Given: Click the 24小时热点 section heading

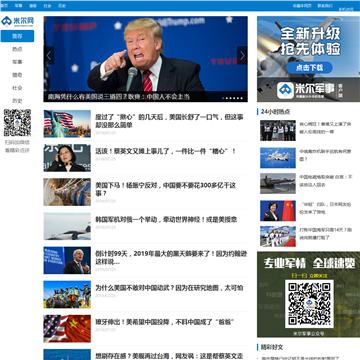Looking at the screenshot, I should click(275, 111).
